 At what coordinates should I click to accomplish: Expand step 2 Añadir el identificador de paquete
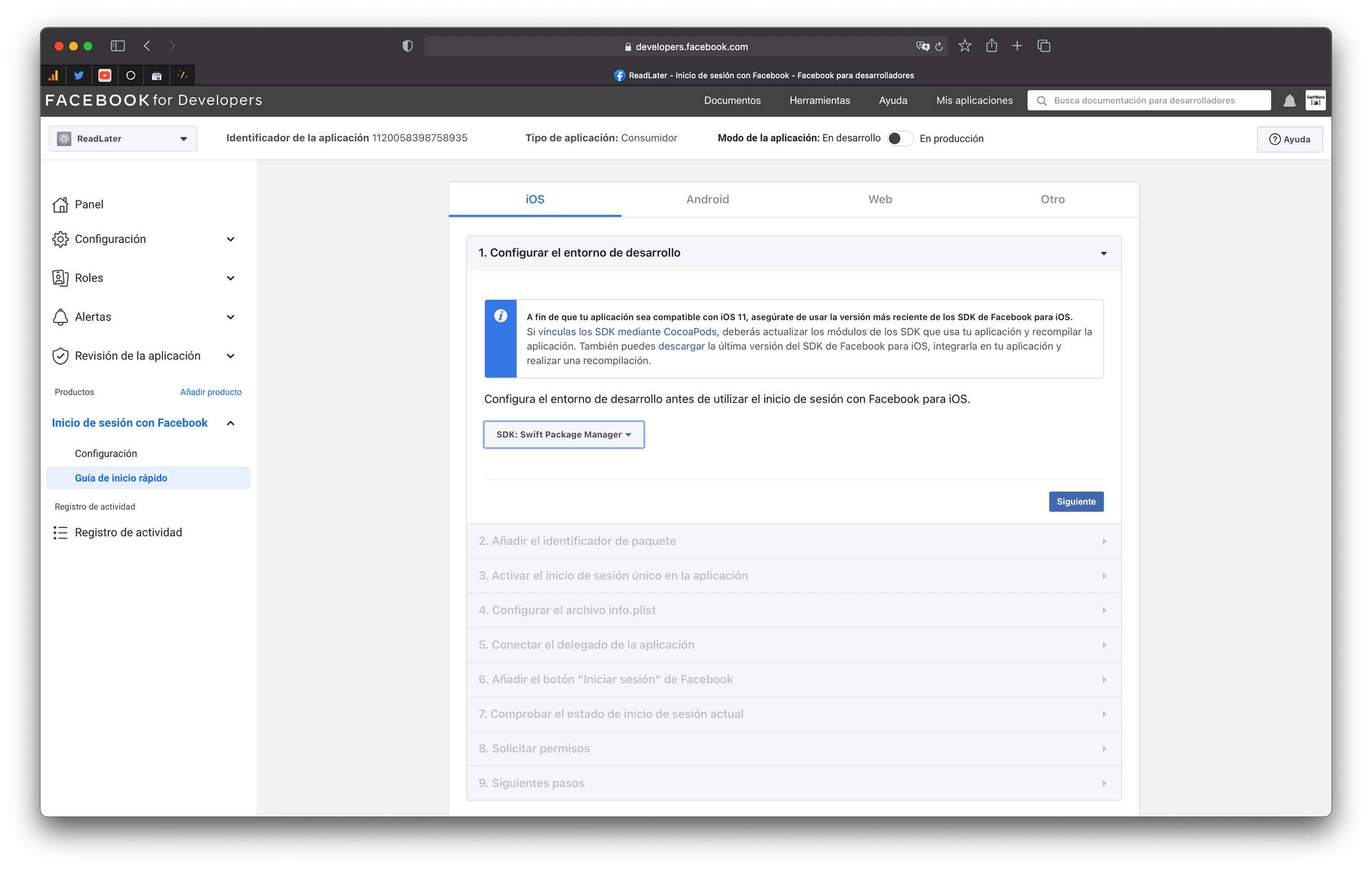(x=794, y=541)
